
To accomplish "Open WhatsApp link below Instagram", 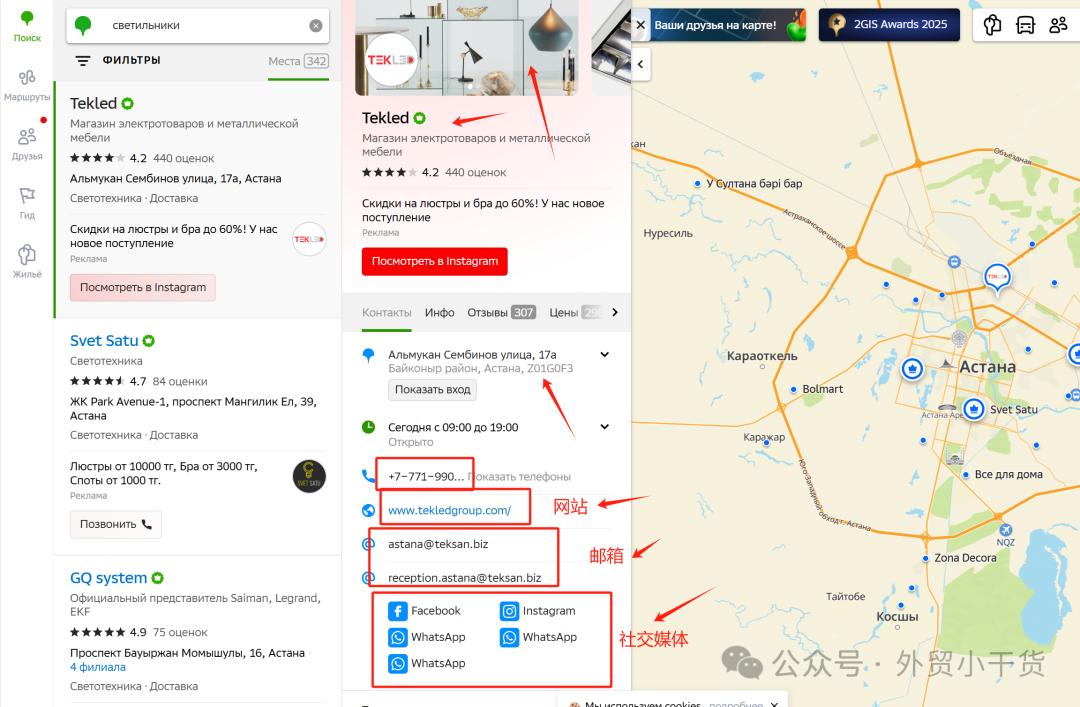I will 539,637.
